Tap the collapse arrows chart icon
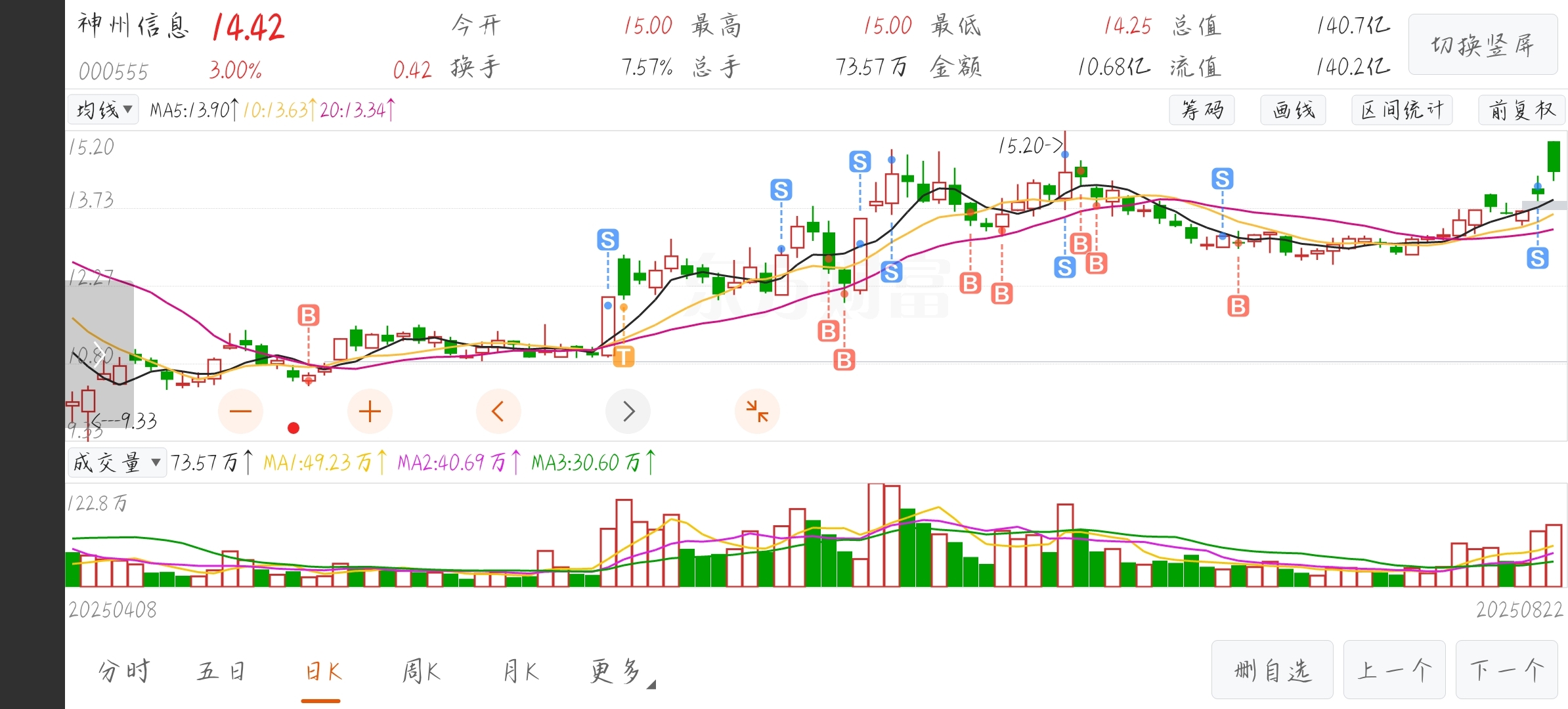 (x=757, y=412)
